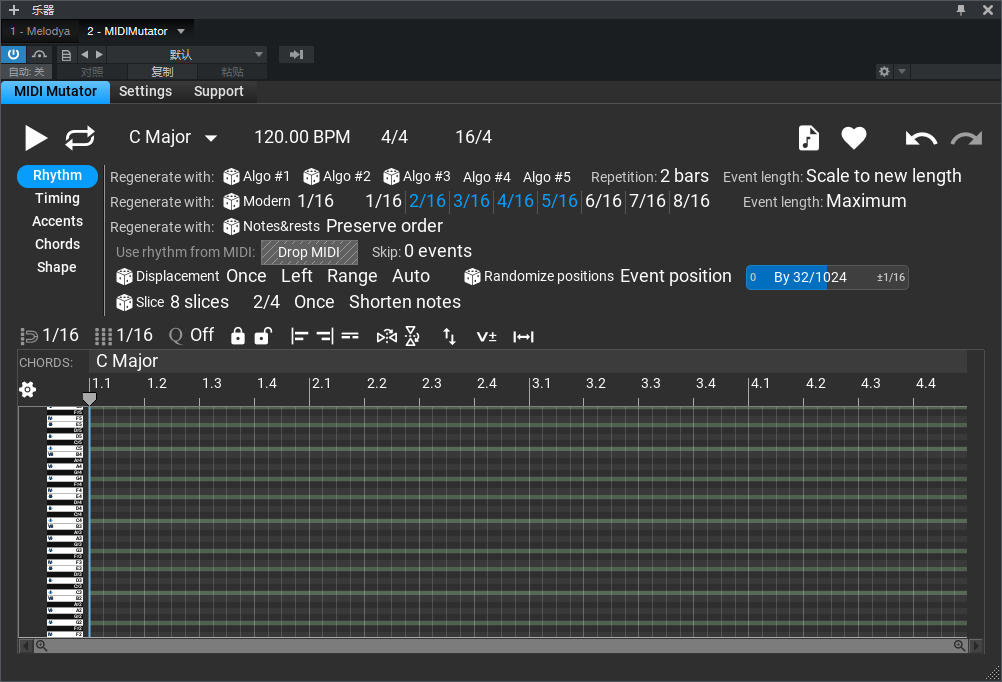1002x682 pixels.
Task: Change Scale to new length option
Action: 883,176
